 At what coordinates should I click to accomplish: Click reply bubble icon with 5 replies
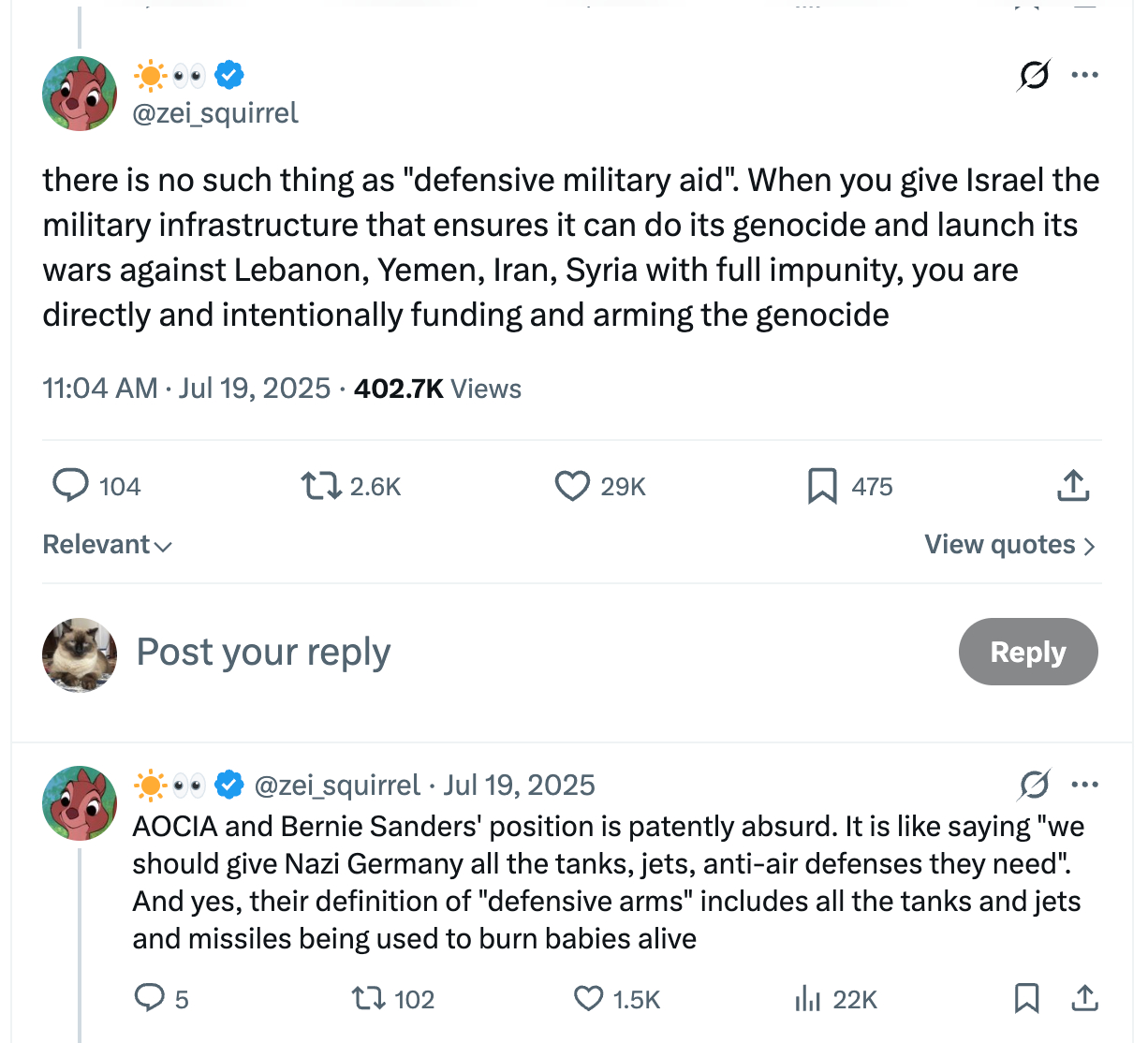click(x=150, y=999)
